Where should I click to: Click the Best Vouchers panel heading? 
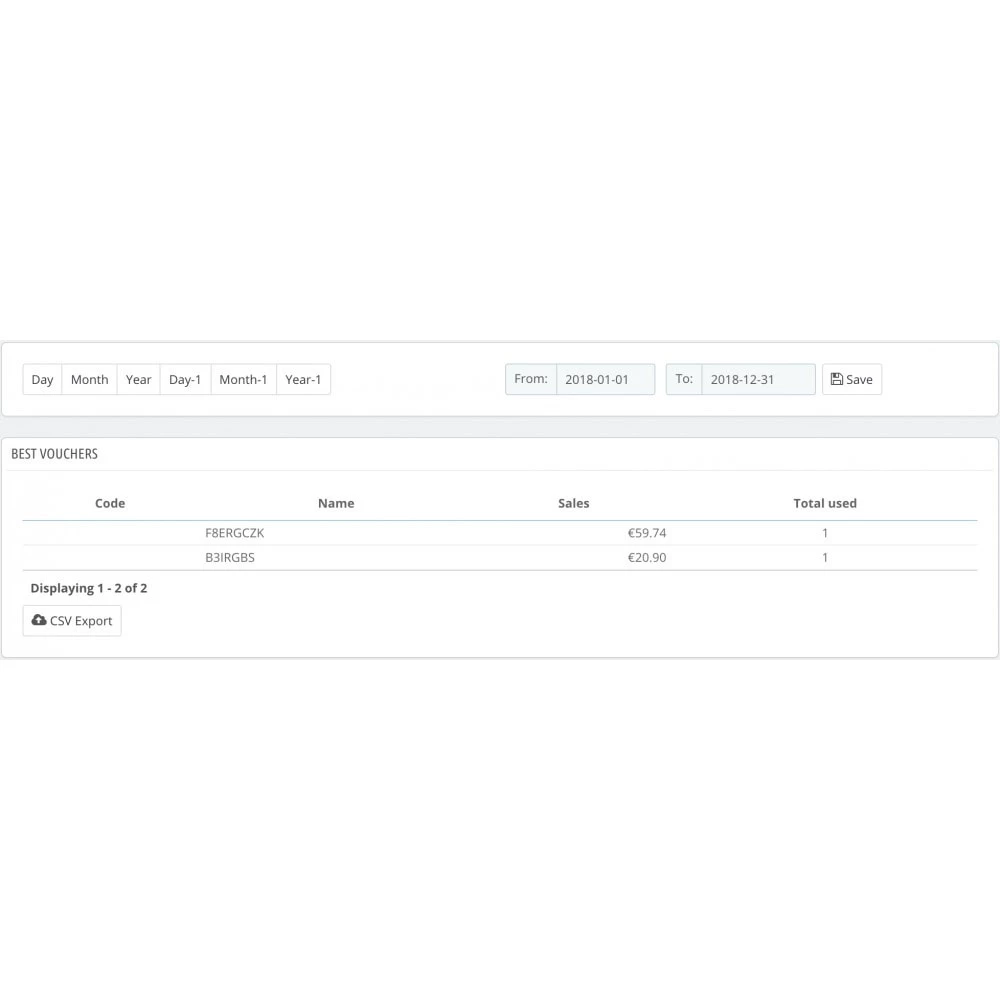point(54,454)
